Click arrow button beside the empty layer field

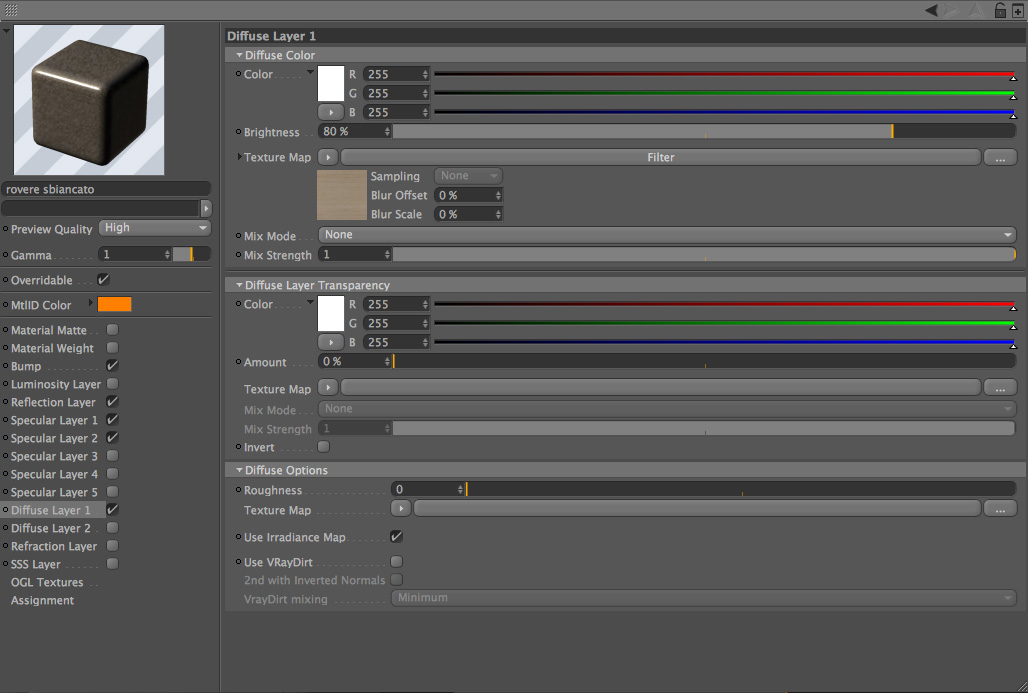tap(206, 208)
